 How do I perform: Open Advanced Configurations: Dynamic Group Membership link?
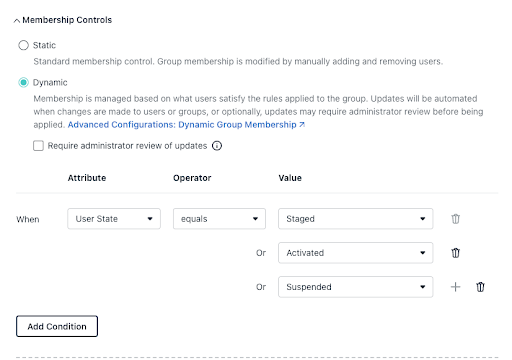[x=186, y=125]
